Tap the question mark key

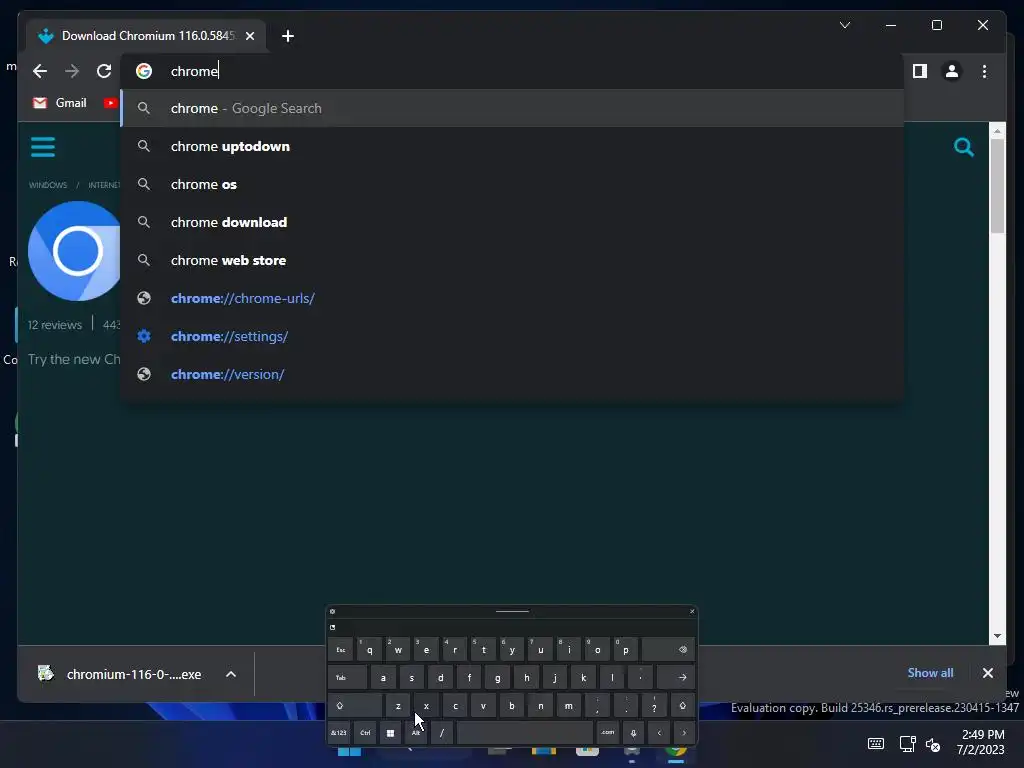click(654, 705)
